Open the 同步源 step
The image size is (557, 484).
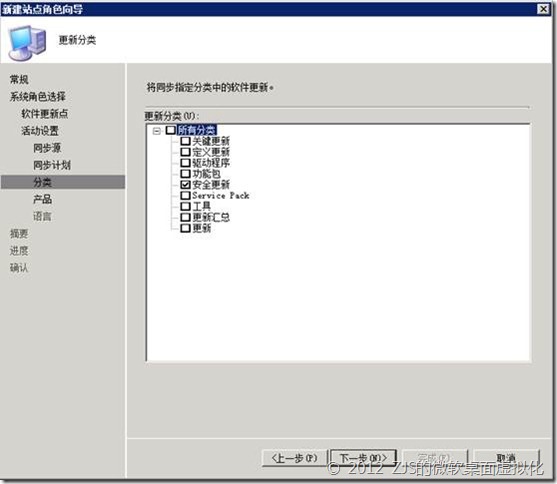47,148
